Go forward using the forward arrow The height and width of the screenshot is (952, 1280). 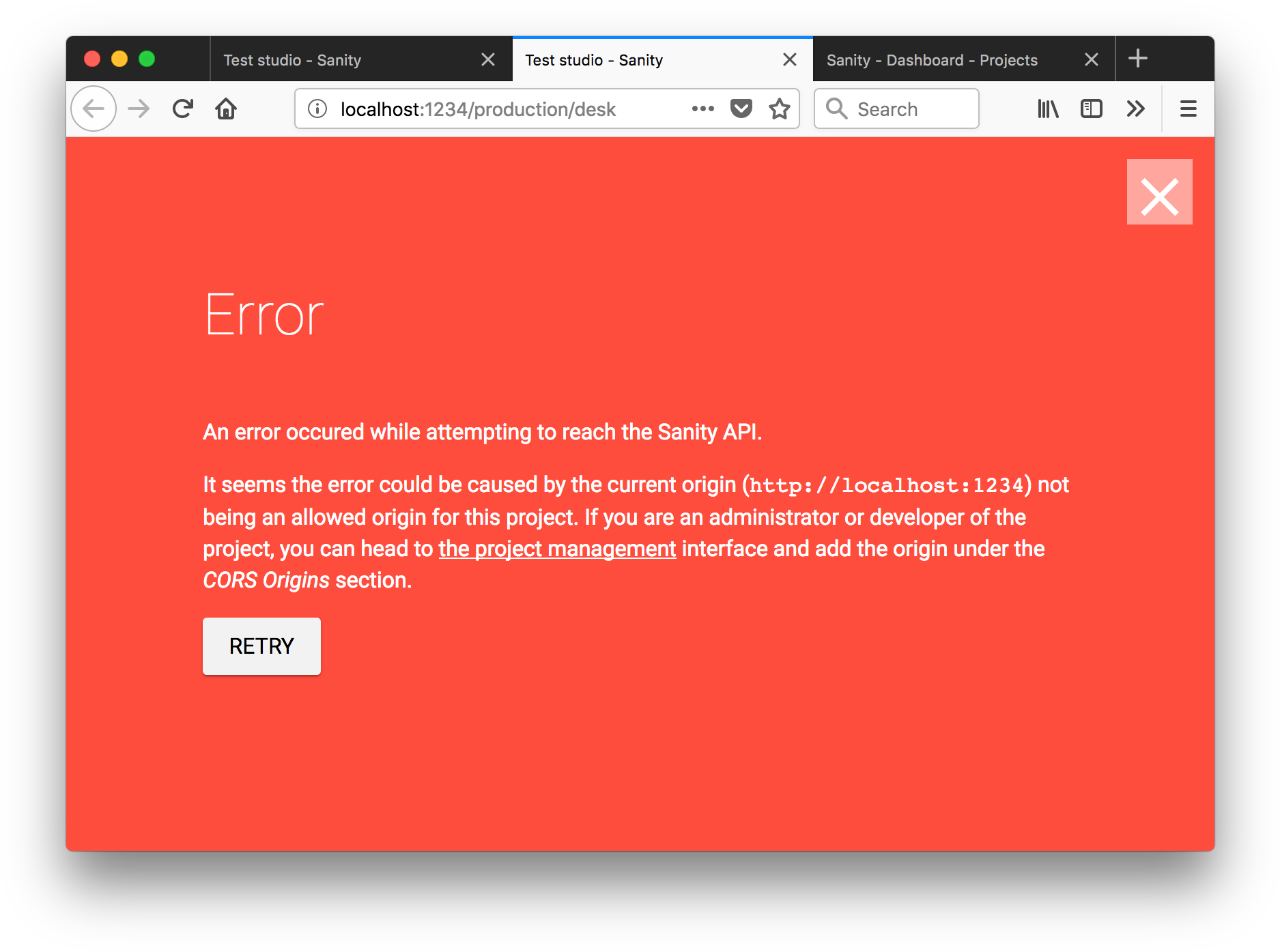(x=139, y=109)
